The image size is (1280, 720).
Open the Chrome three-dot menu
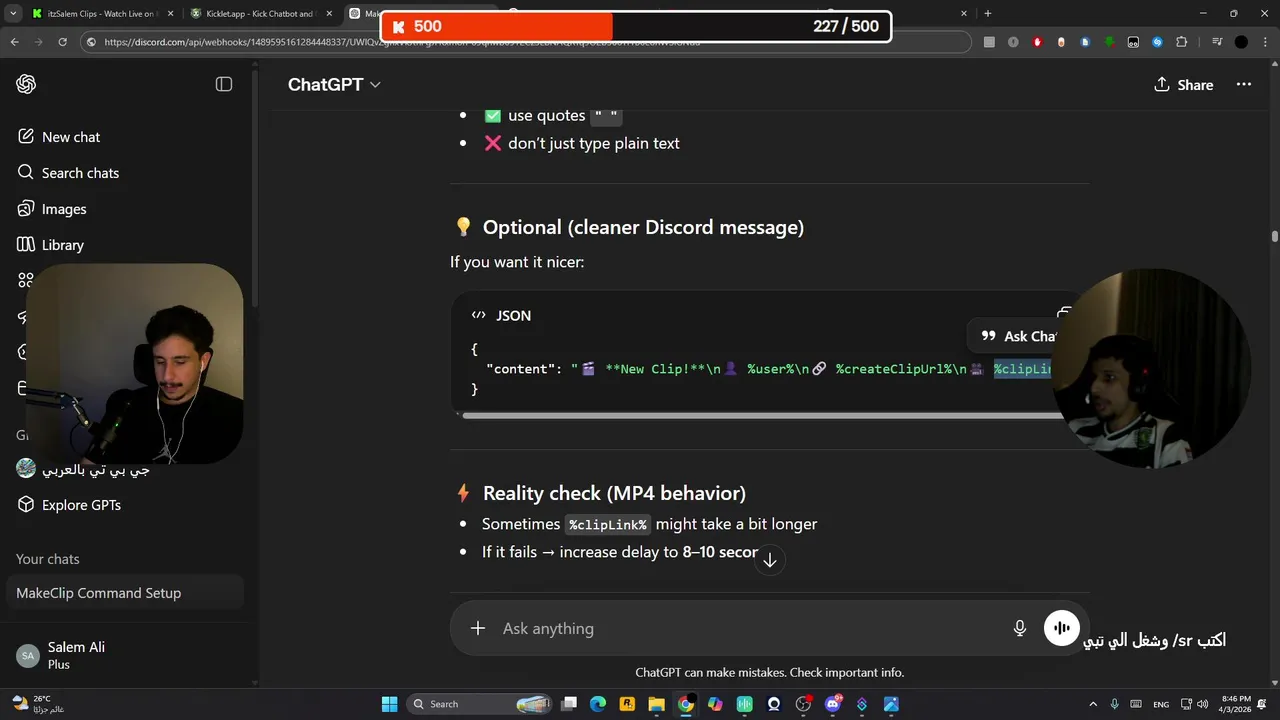click(x=1265, y=42)
